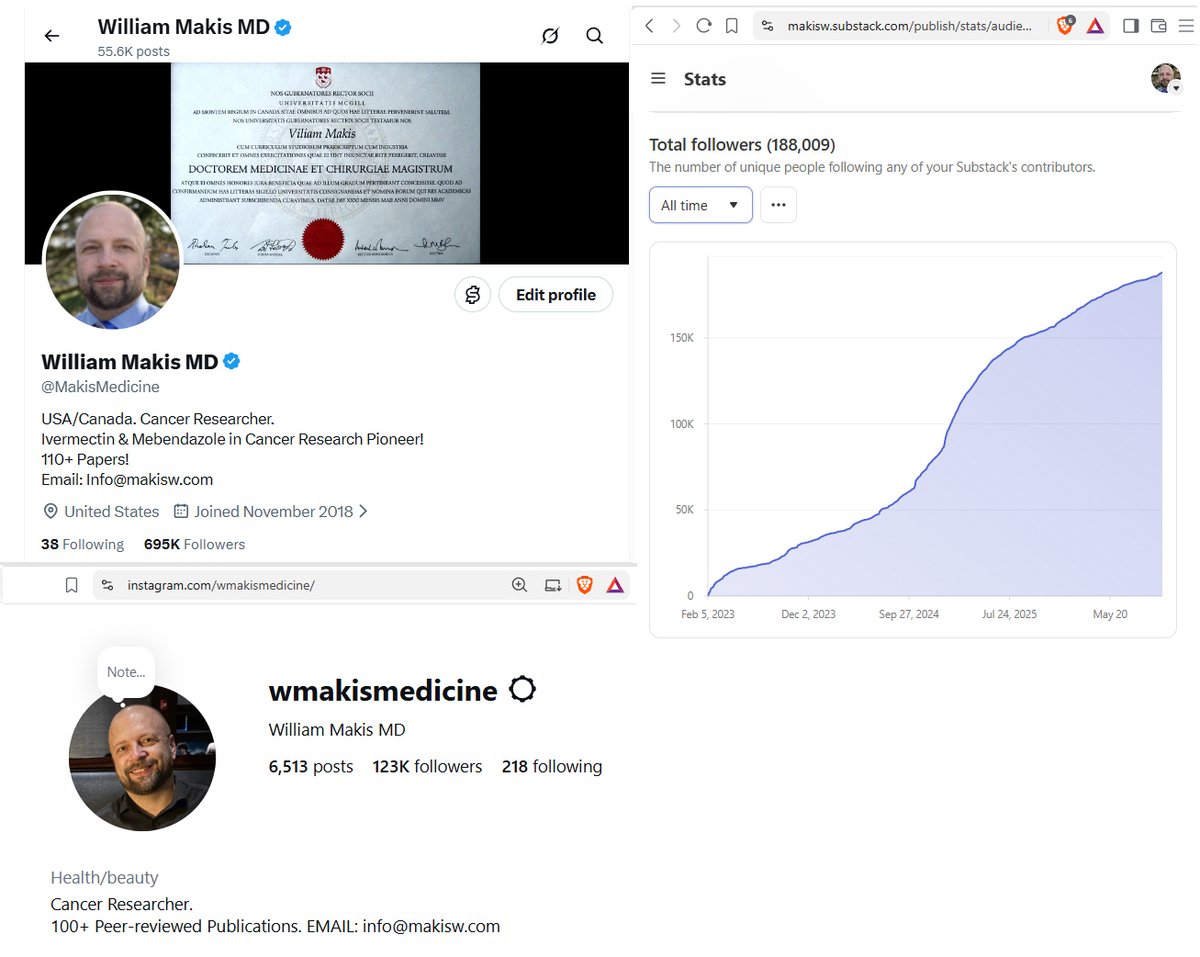Click the 6,513 posts count

311,767
